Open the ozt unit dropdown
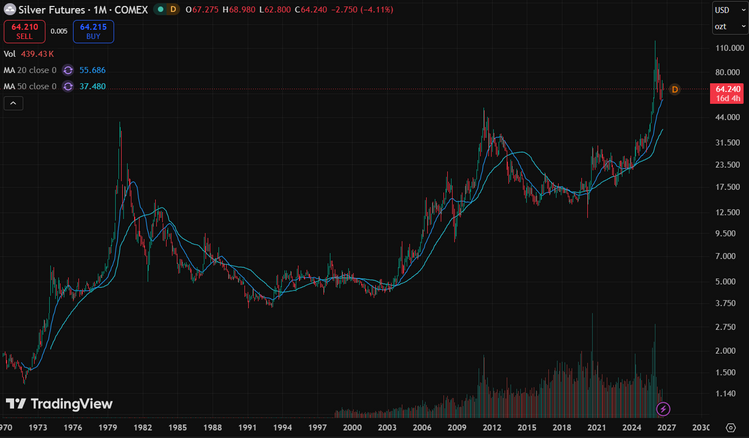749x438 pixels. tap(730, 27)
